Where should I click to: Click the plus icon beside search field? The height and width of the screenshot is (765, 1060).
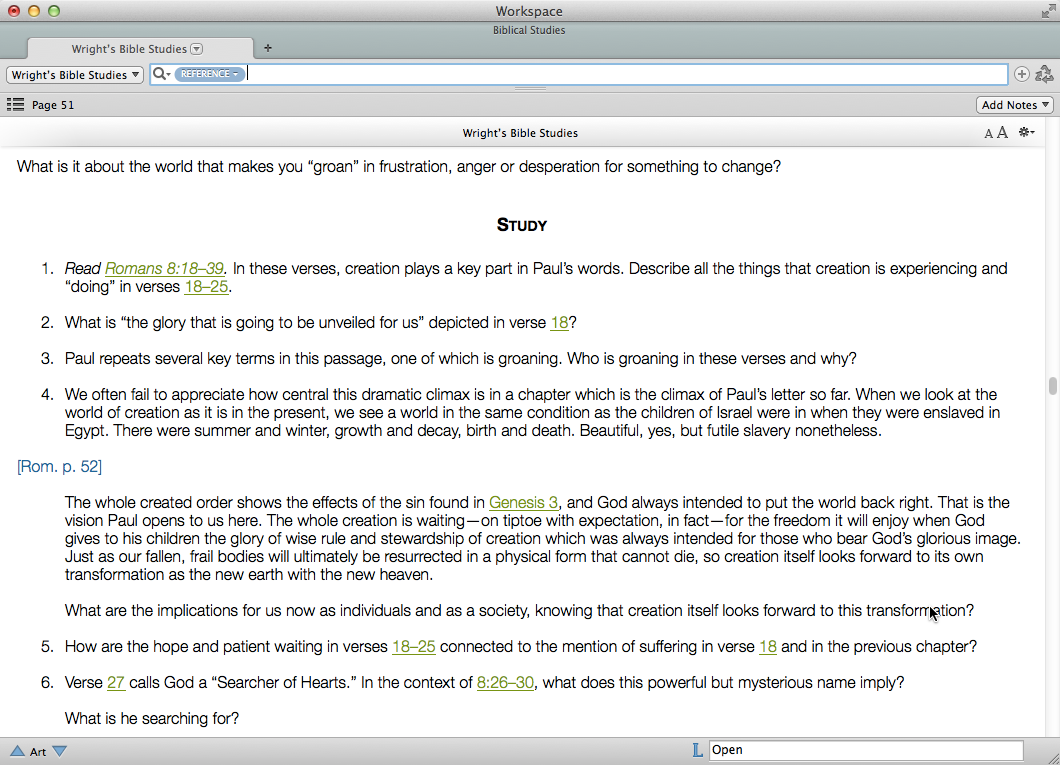click(1021, 74)
